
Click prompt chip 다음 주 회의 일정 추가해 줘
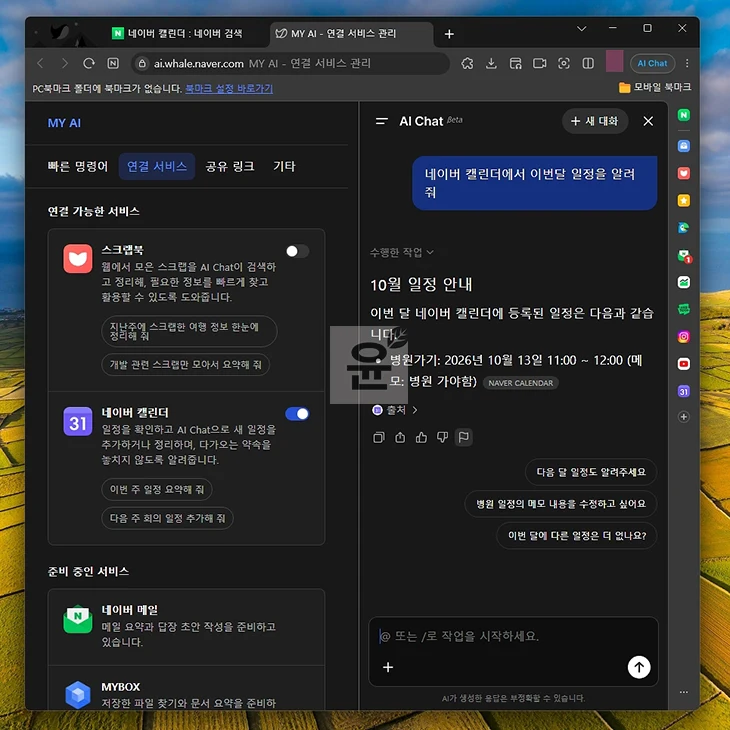[168, 518]
